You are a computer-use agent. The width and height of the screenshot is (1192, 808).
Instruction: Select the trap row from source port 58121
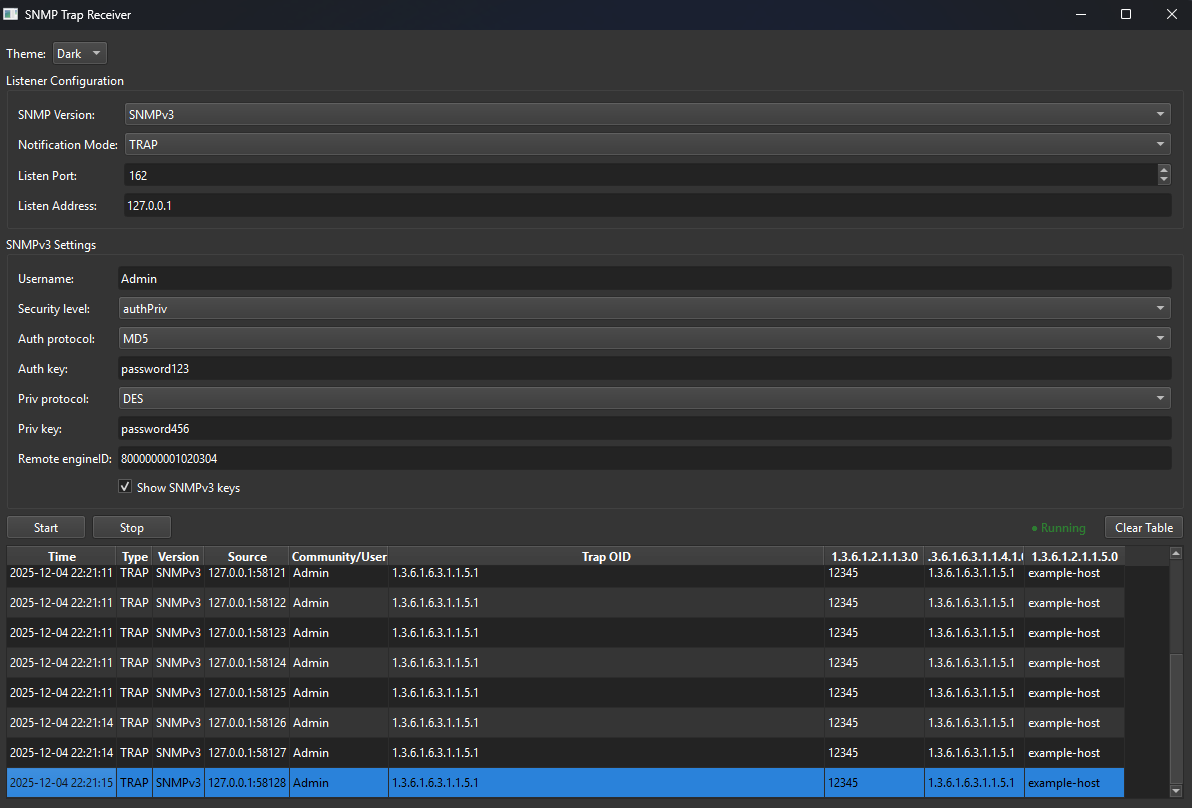pos(400,572)
